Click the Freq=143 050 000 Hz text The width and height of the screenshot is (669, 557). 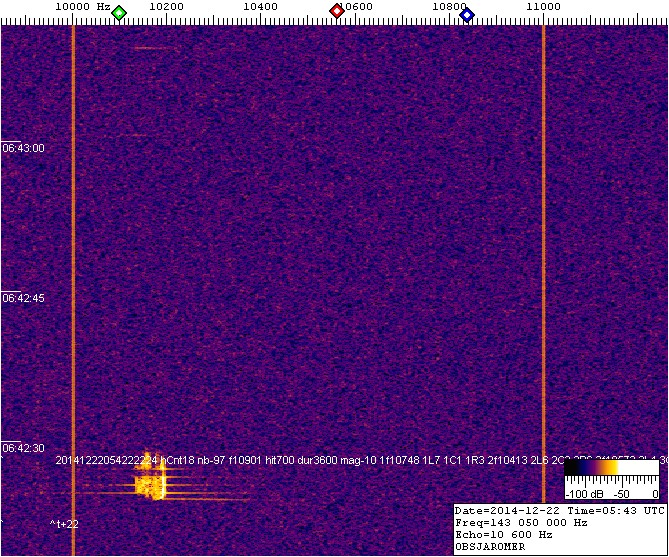pyautogui.click(x=520, y=522)
